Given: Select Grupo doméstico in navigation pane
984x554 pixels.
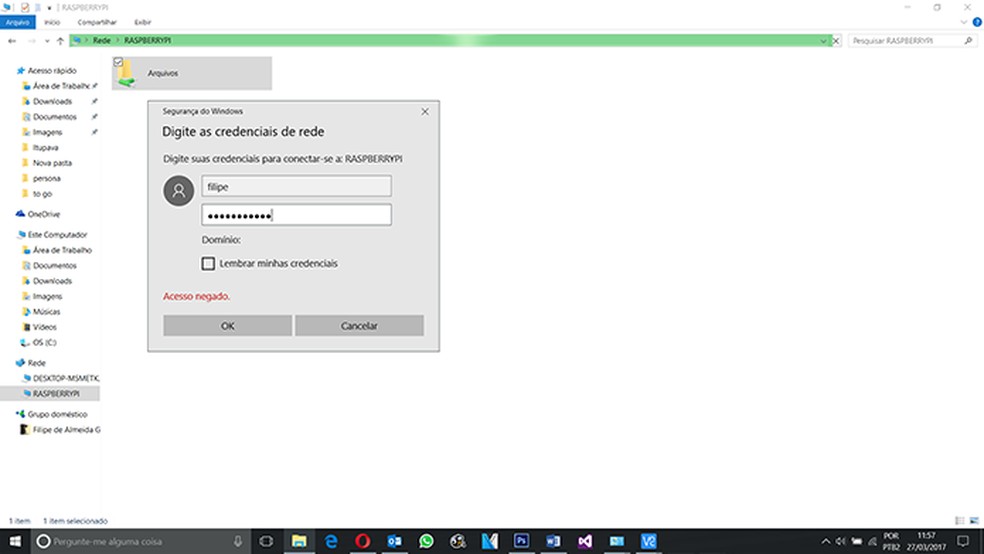Looking at the screenshot, I should coord(57,415).
